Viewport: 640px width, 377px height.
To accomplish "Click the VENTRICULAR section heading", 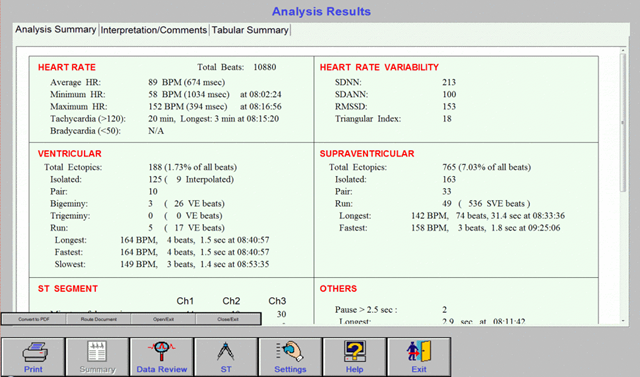I will pyautogui.click(x=70, y=154).
